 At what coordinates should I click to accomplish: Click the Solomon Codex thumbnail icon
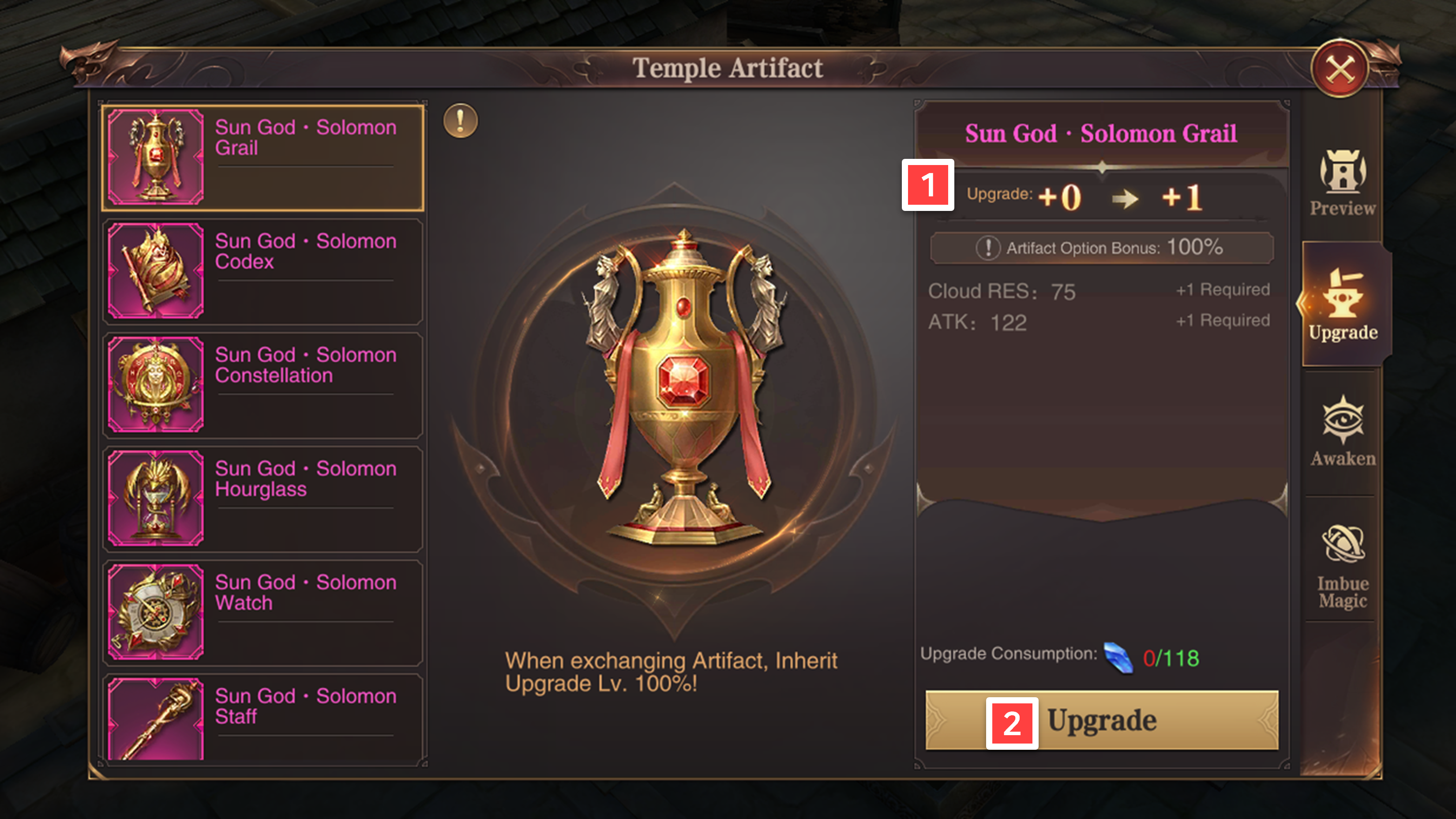point(155,271)
